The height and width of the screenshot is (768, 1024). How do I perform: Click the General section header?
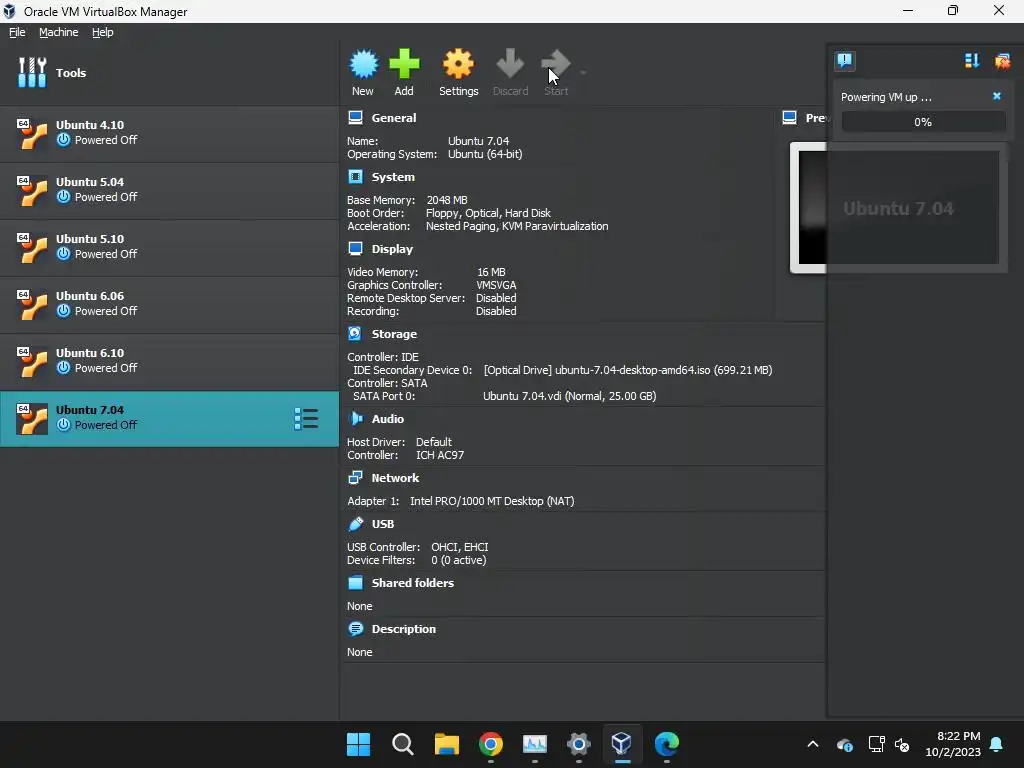394,118
